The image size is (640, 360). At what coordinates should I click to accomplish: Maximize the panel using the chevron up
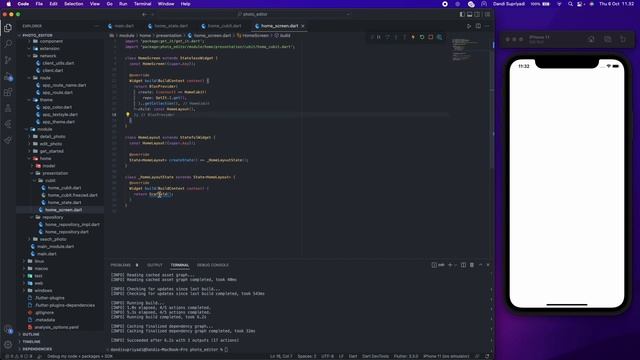(480, 265)
